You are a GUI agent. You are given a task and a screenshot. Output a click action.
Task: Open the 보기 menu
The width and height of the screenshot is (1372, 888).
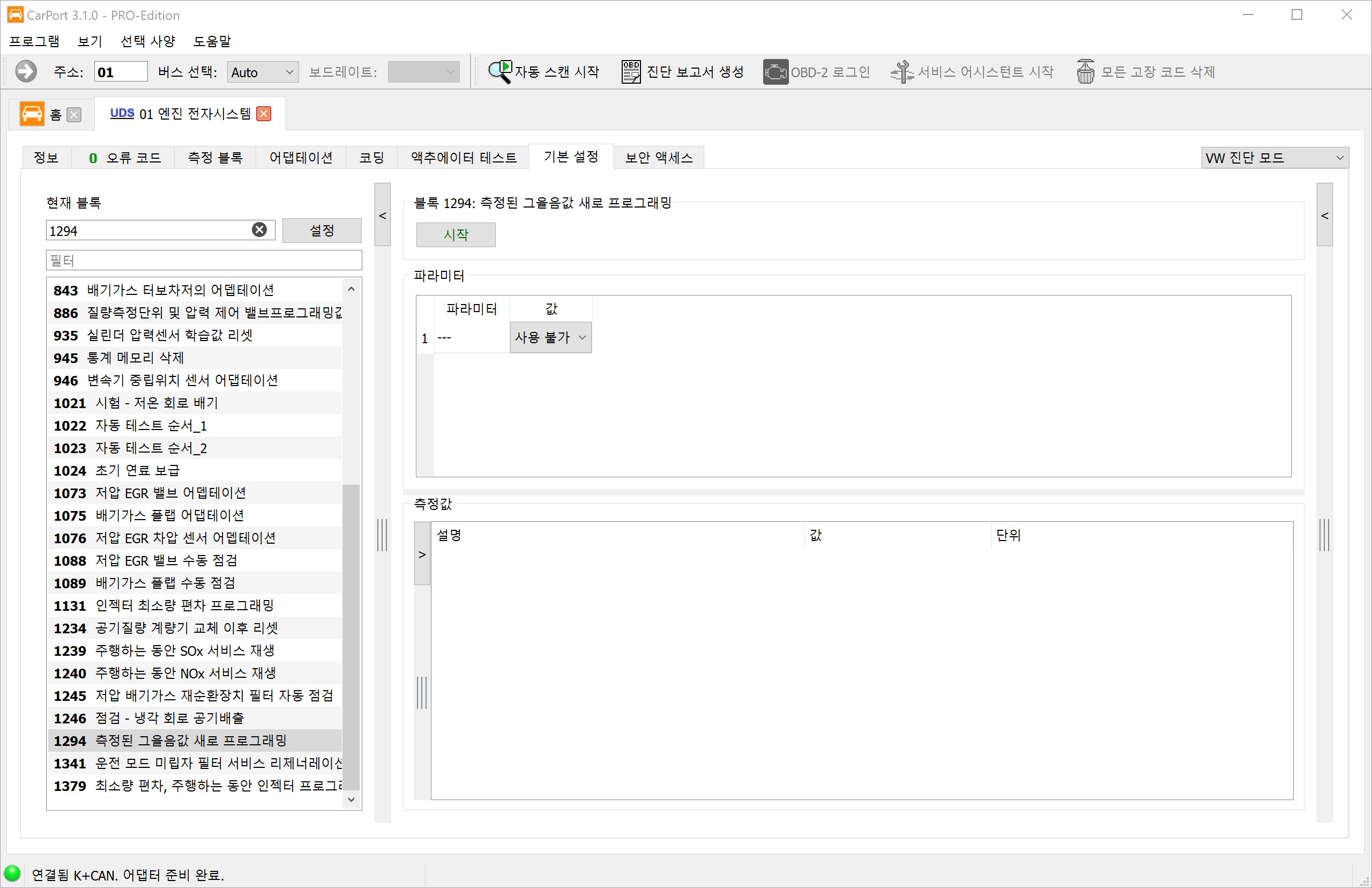click(90, 41)
